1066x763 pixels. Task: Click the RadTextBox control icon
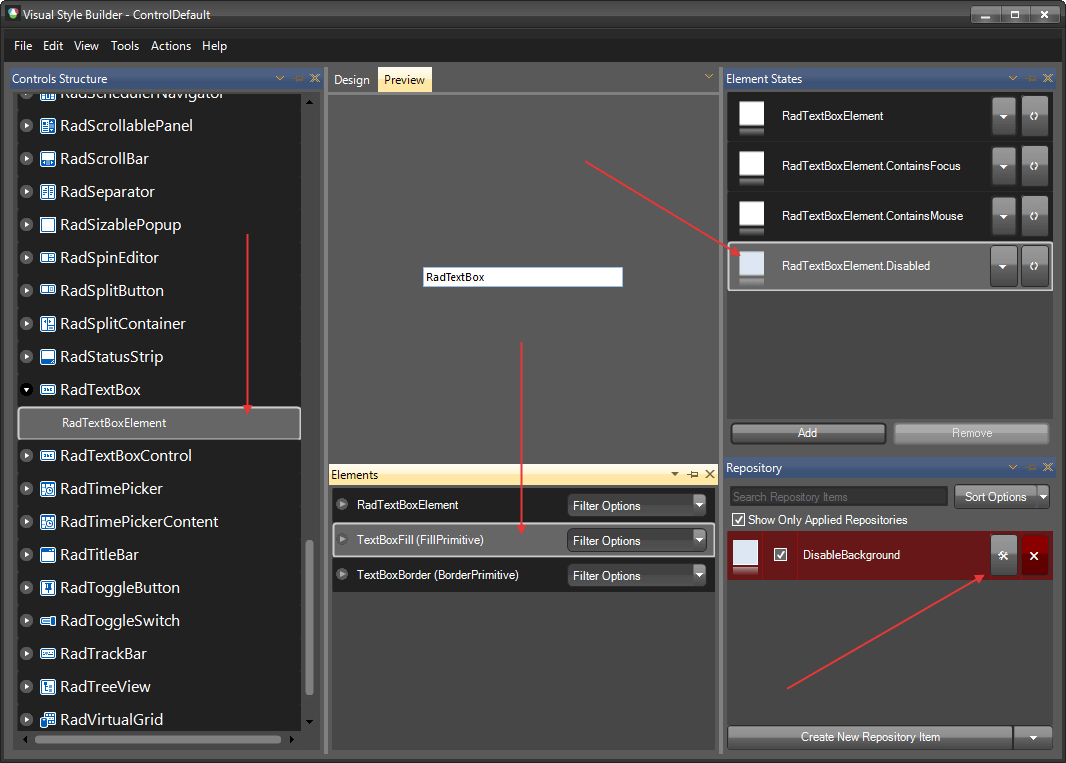pos(48,389)
